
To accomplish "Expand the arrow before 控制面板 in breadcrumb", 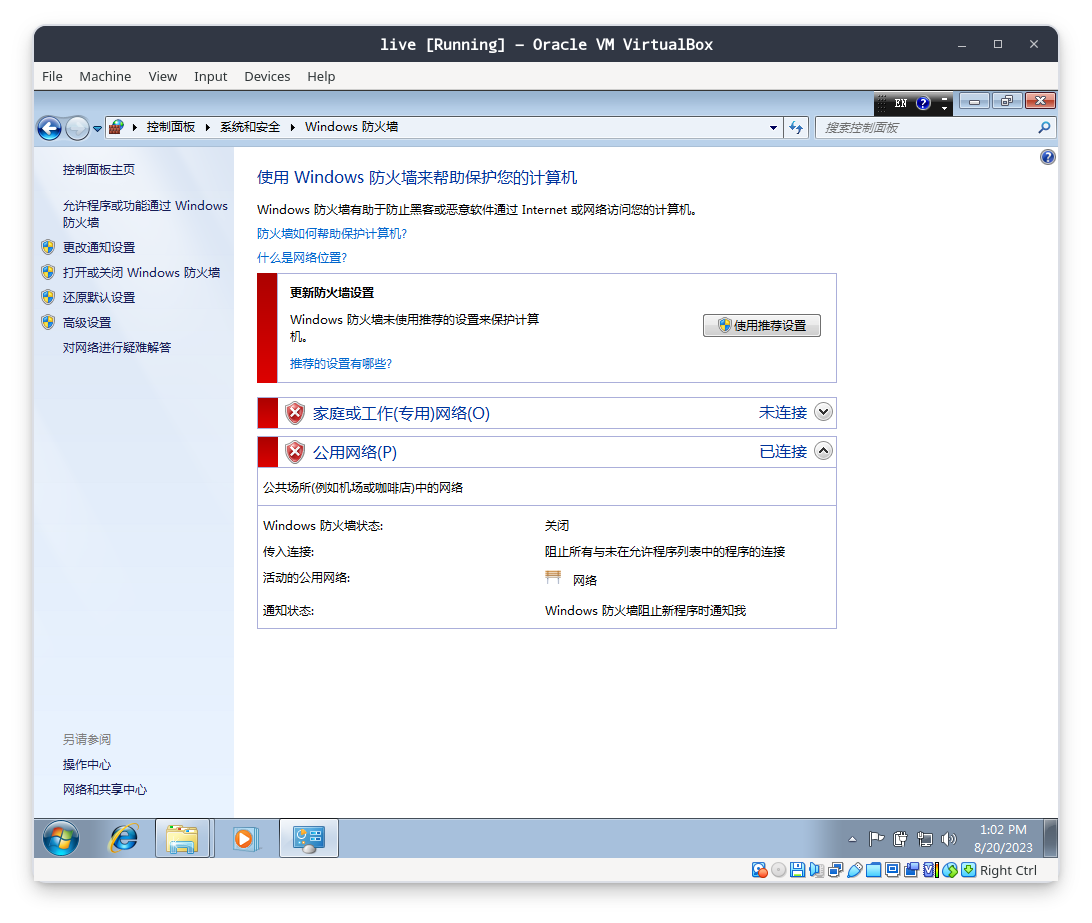I will (134, 127).
